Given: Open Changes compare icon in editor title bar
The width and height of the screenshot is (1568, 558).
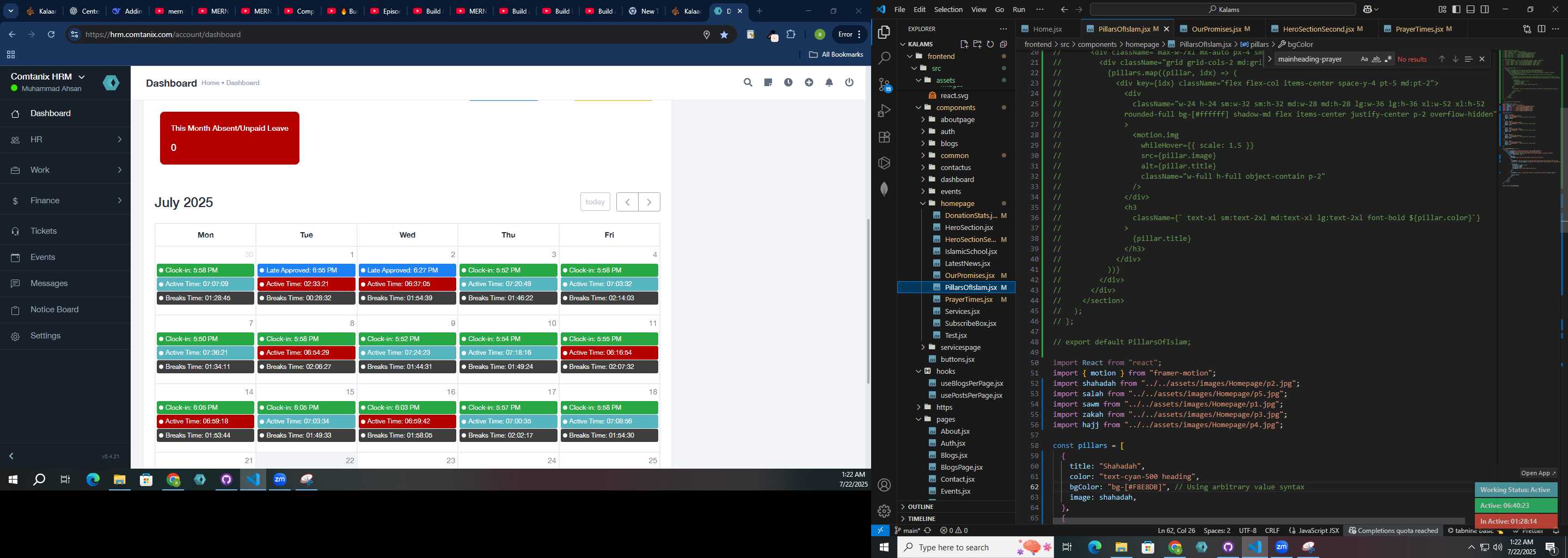Looking at the screenshot, I should (x=1527, y=29).
